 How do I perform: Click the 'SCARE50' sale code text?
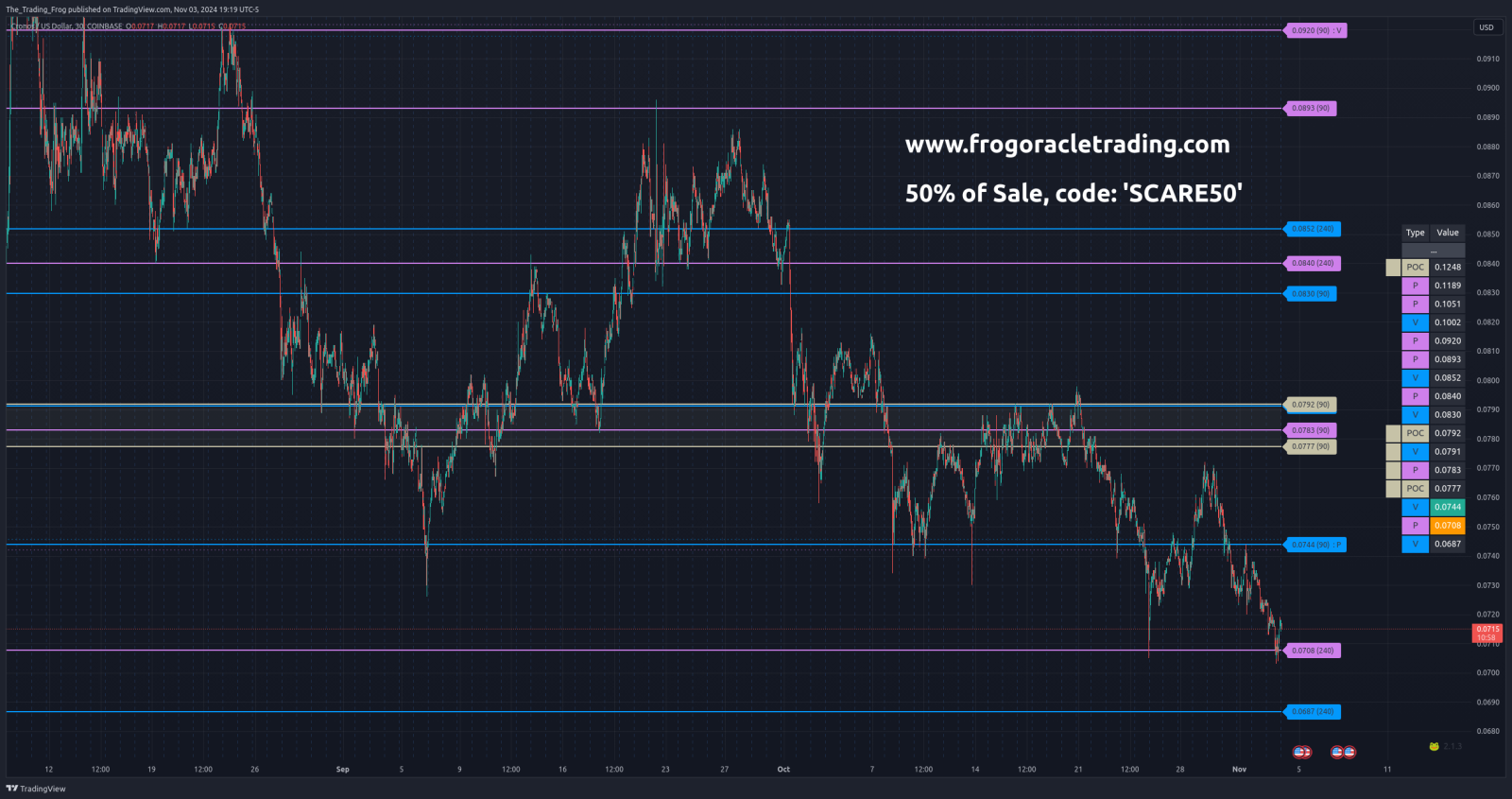[x=1182, y=193]
